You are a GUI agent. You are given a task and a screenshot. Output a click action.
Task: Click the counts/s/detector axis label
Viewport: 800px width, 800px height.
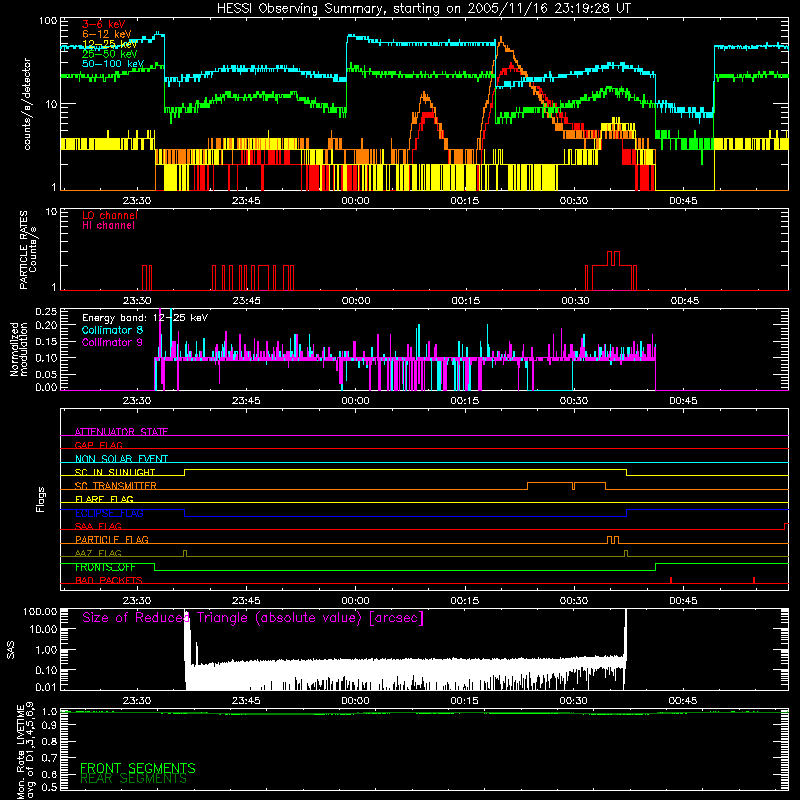[27, 104]
